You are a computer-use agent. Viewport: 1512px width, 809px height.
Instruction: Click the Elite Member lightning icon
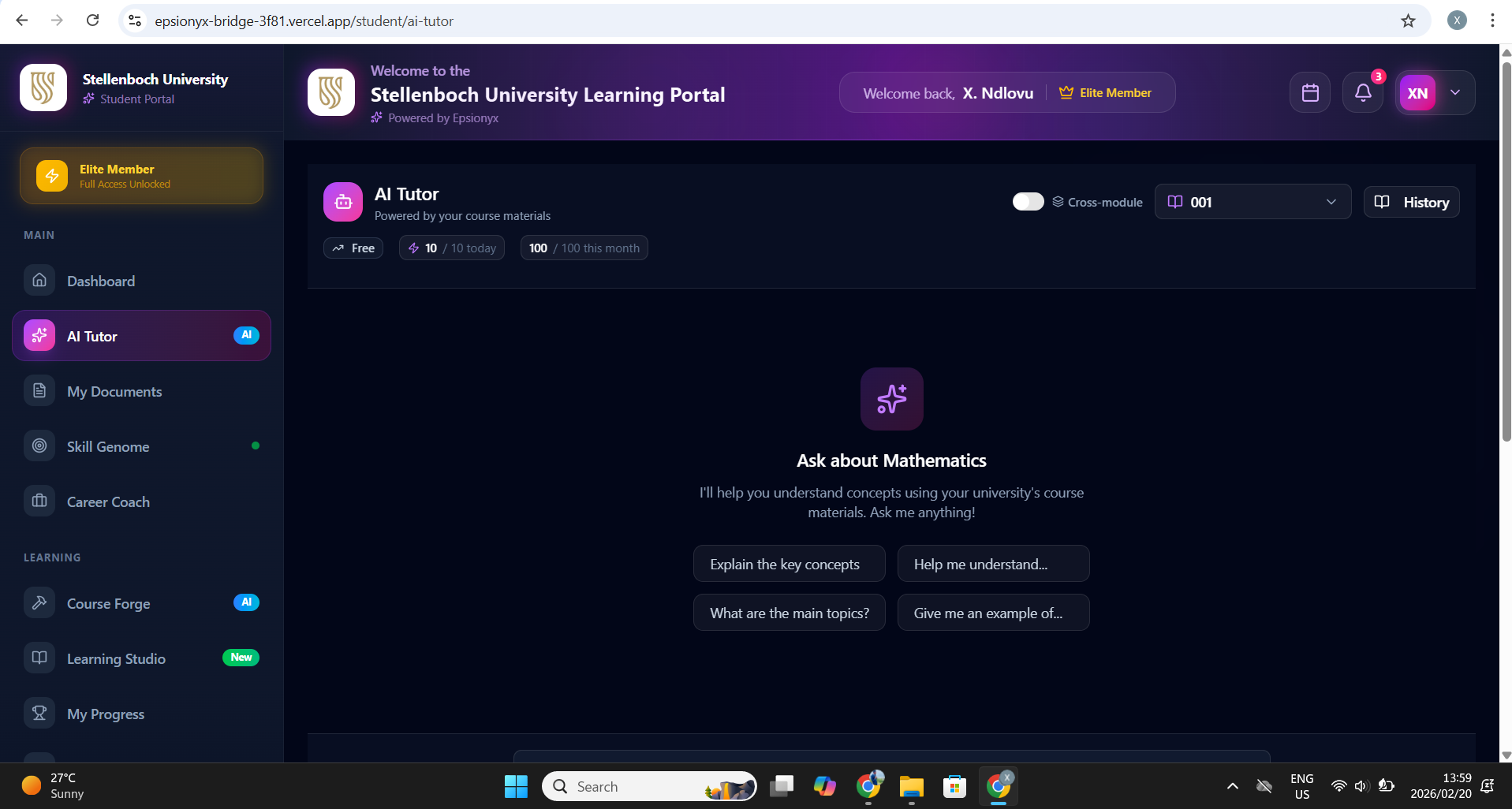pos(52,175)
